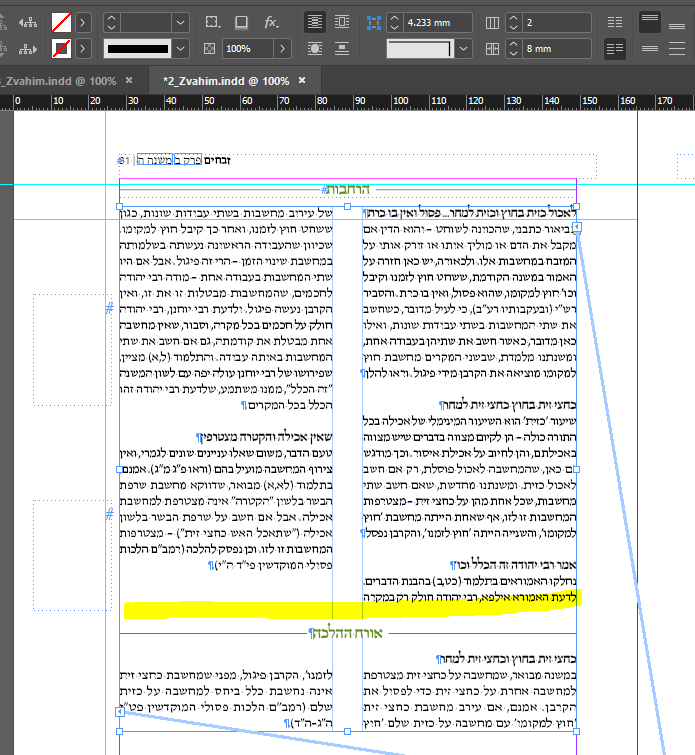Click the opacity checkerboard icon
695x755 pixels.
211,48
